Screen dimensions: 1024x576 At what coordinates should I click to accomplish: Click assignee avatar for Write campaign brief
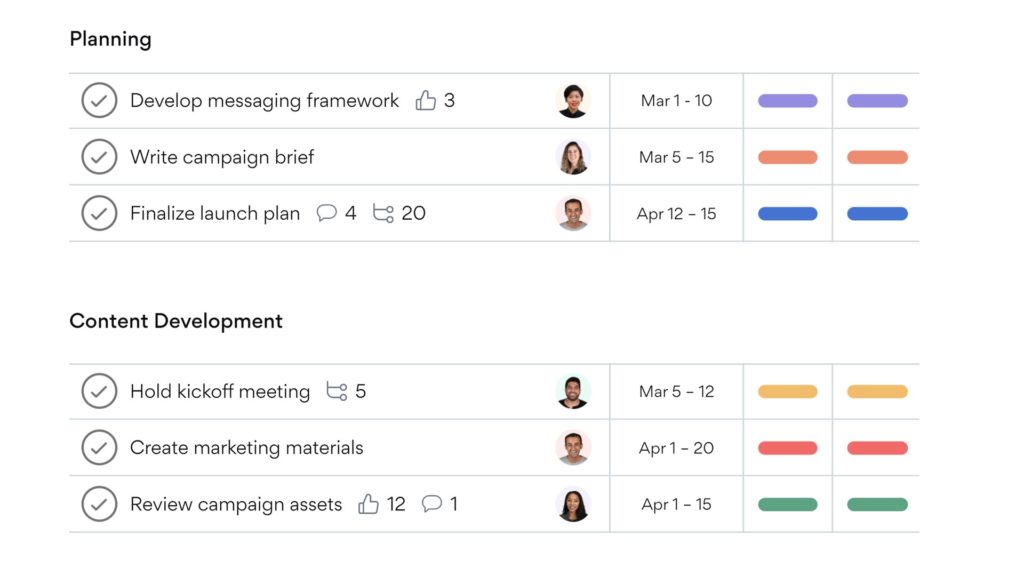pyautogui.click(x=573, y=157)
